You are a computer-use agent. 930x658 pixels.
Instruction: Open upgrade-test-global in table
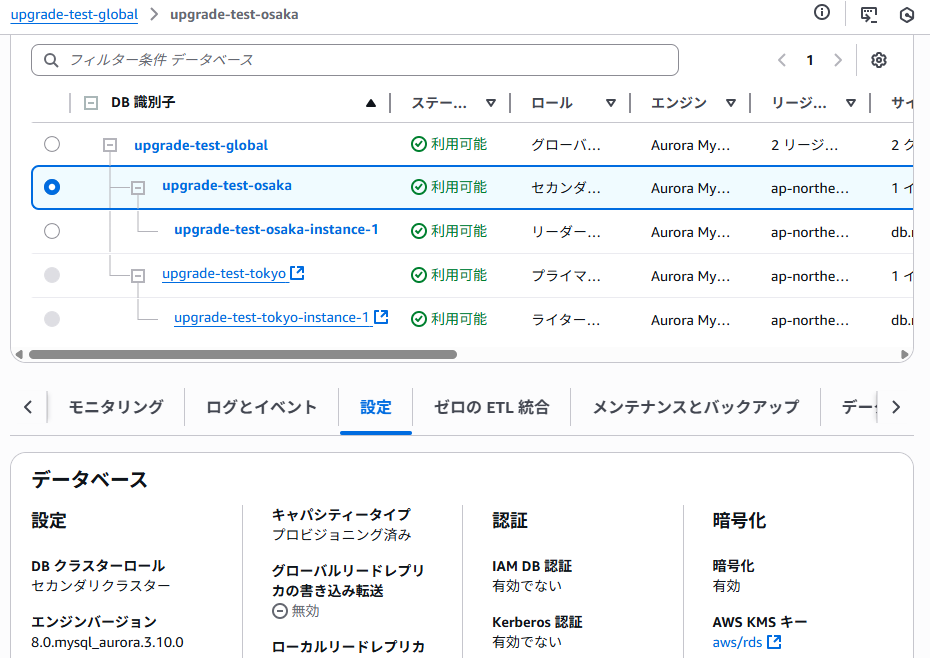point(201,145)
